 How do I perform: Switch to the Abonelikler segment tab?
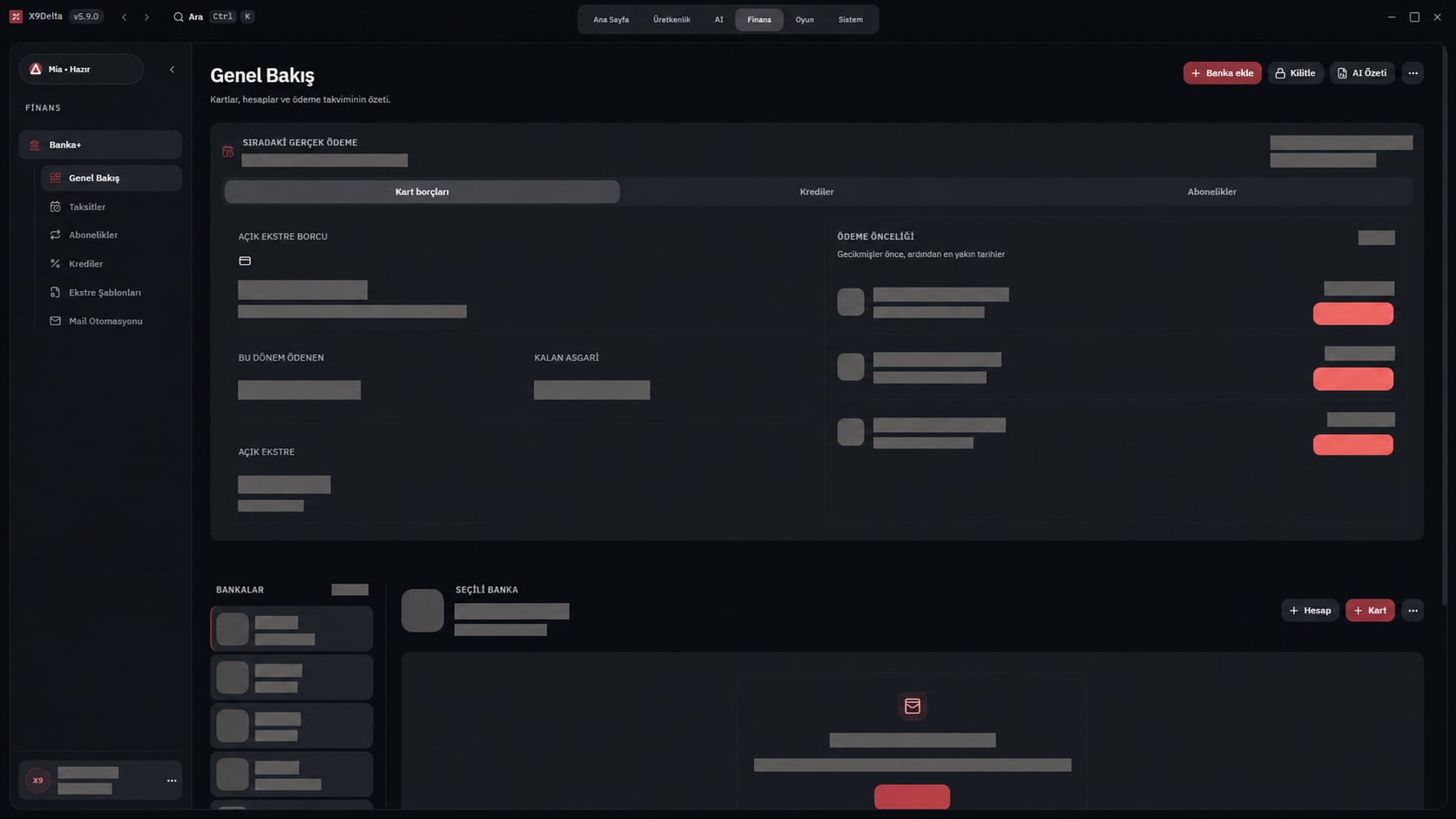click(x=1211, y=192)
